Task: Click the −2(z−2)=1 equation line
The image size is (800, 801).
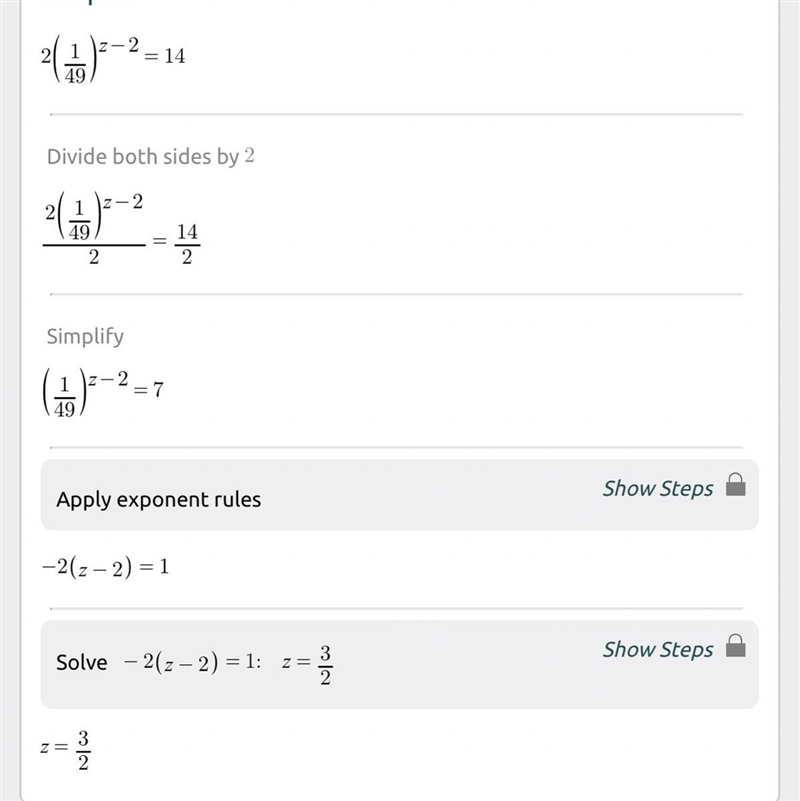Action: 105,567
